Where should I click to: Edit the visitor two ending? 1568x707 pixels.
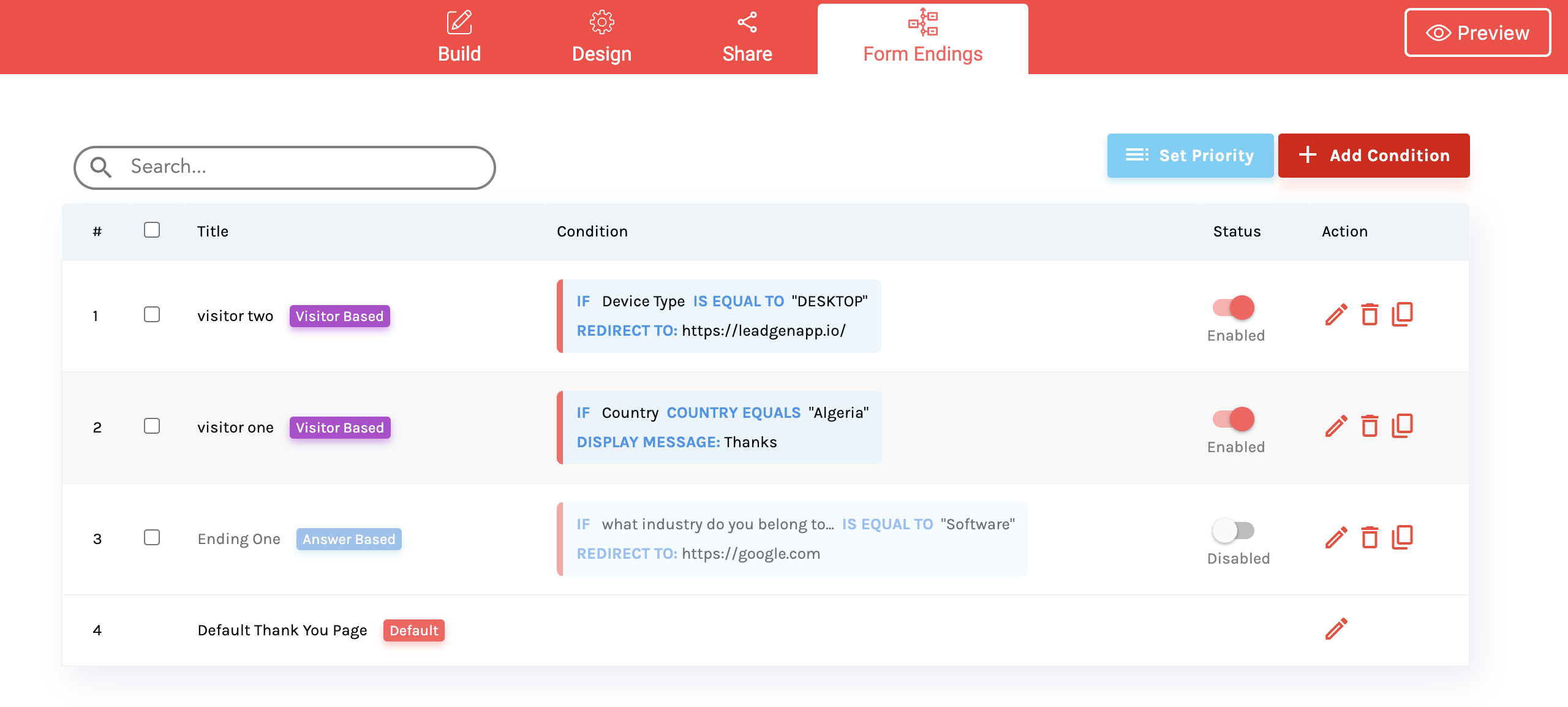[x=1336, y=315]
